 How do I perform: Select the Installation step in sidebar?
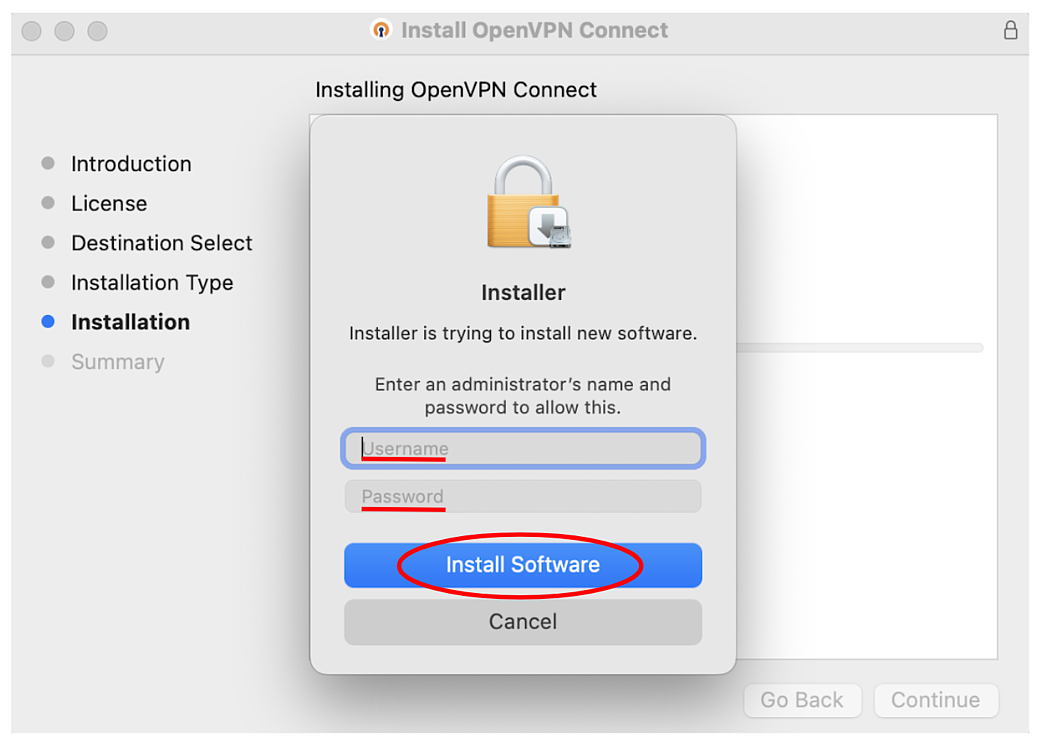130,322
